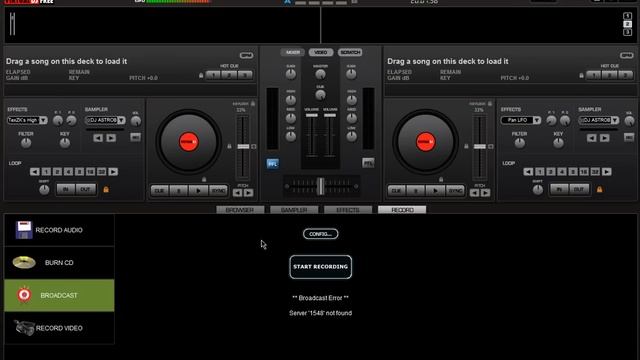This screenshot has width=640, height=360.
Task: Click the MASTER volume knob
Action: [320, 74]
